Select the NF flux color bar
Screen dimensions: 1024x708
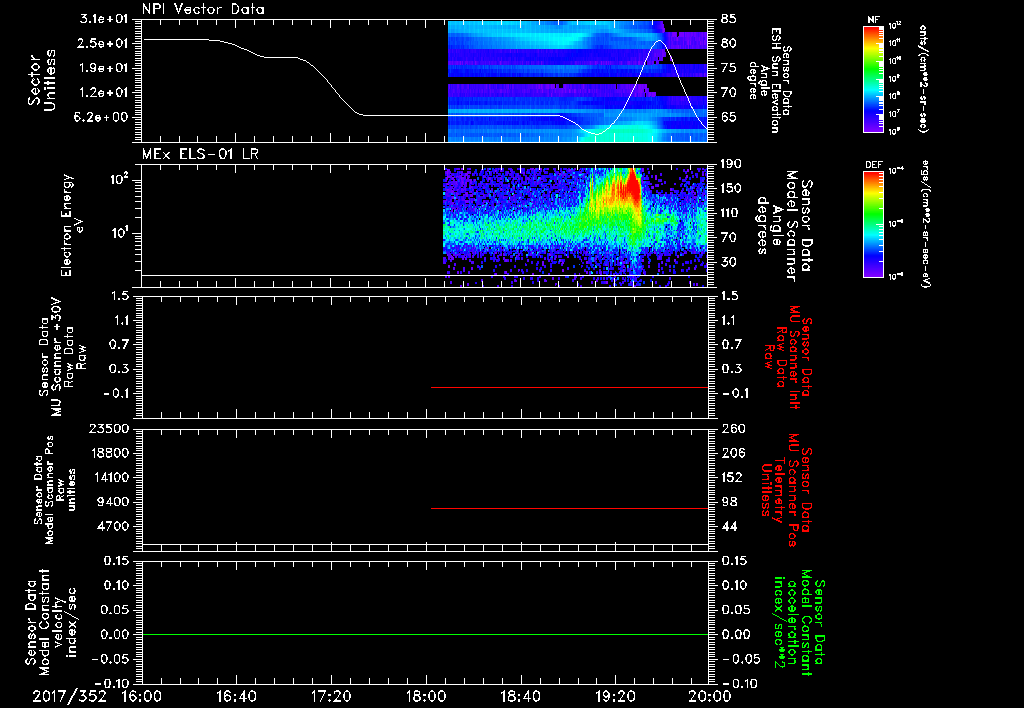[x=873, y=79]
